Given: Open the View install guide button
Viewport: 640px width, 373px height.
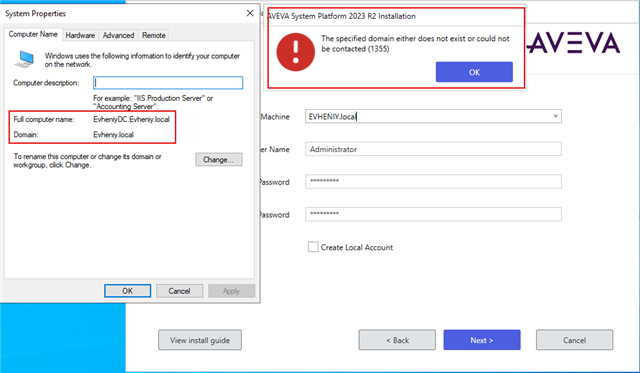Looking at the screenshot, I should 200,340.
